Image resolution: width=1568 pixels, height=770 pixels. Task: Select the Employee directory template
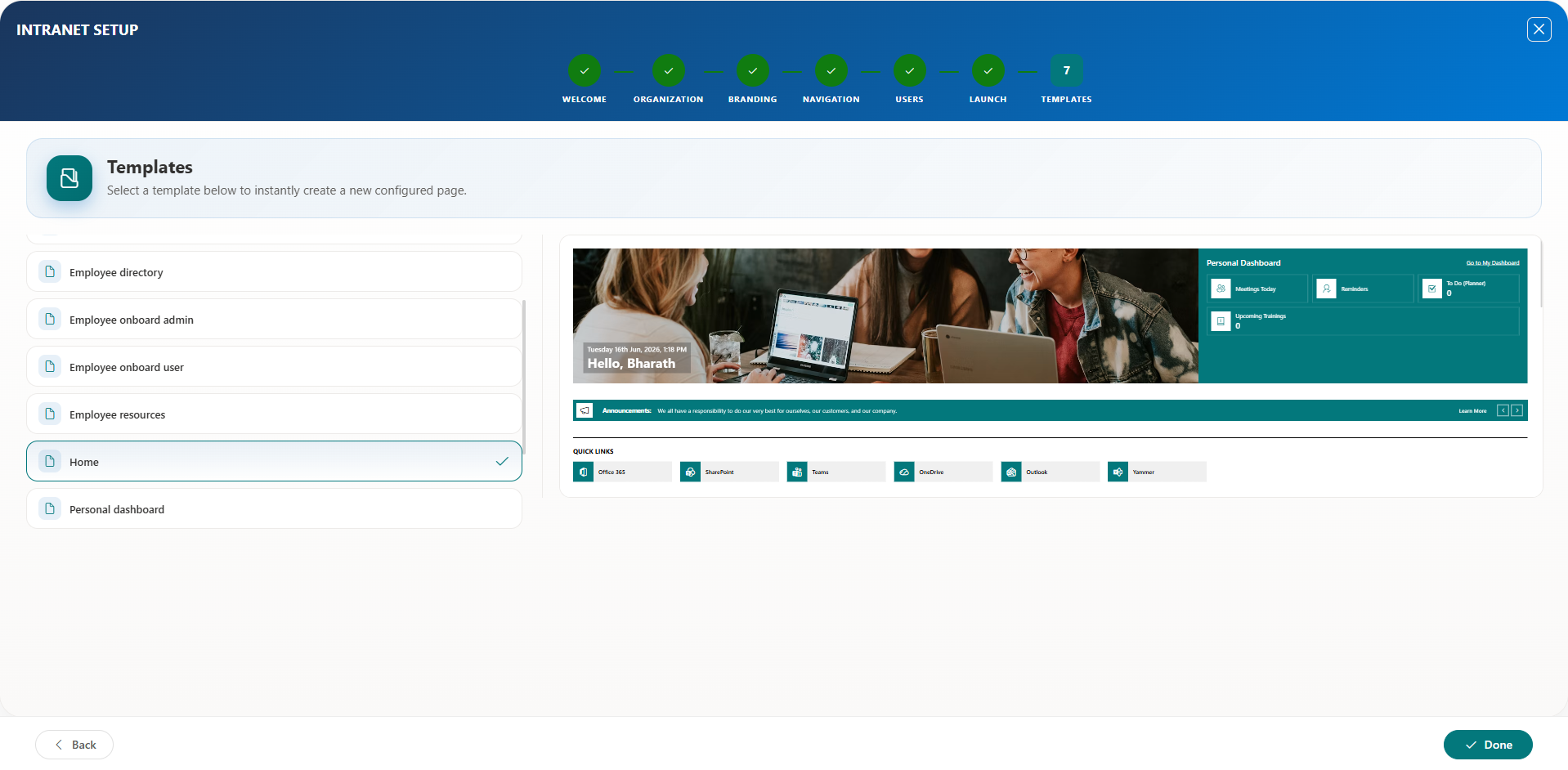[274, 272]
